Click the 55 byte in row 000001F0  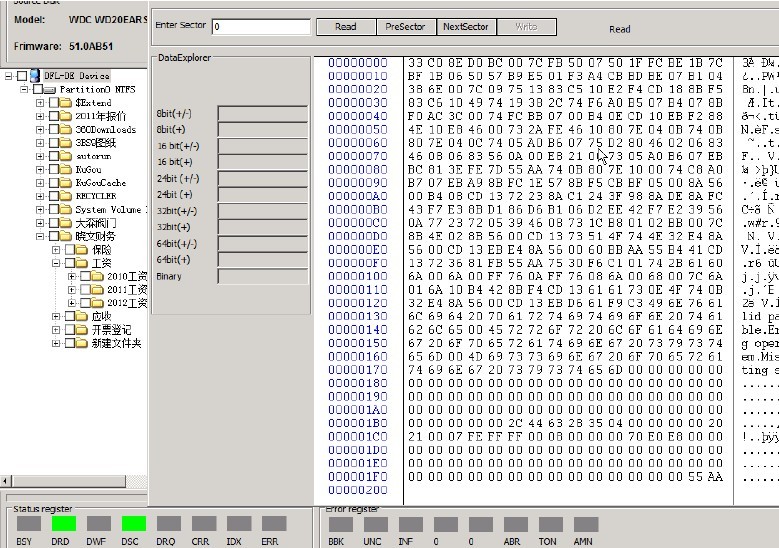click(x=696, y=477)
